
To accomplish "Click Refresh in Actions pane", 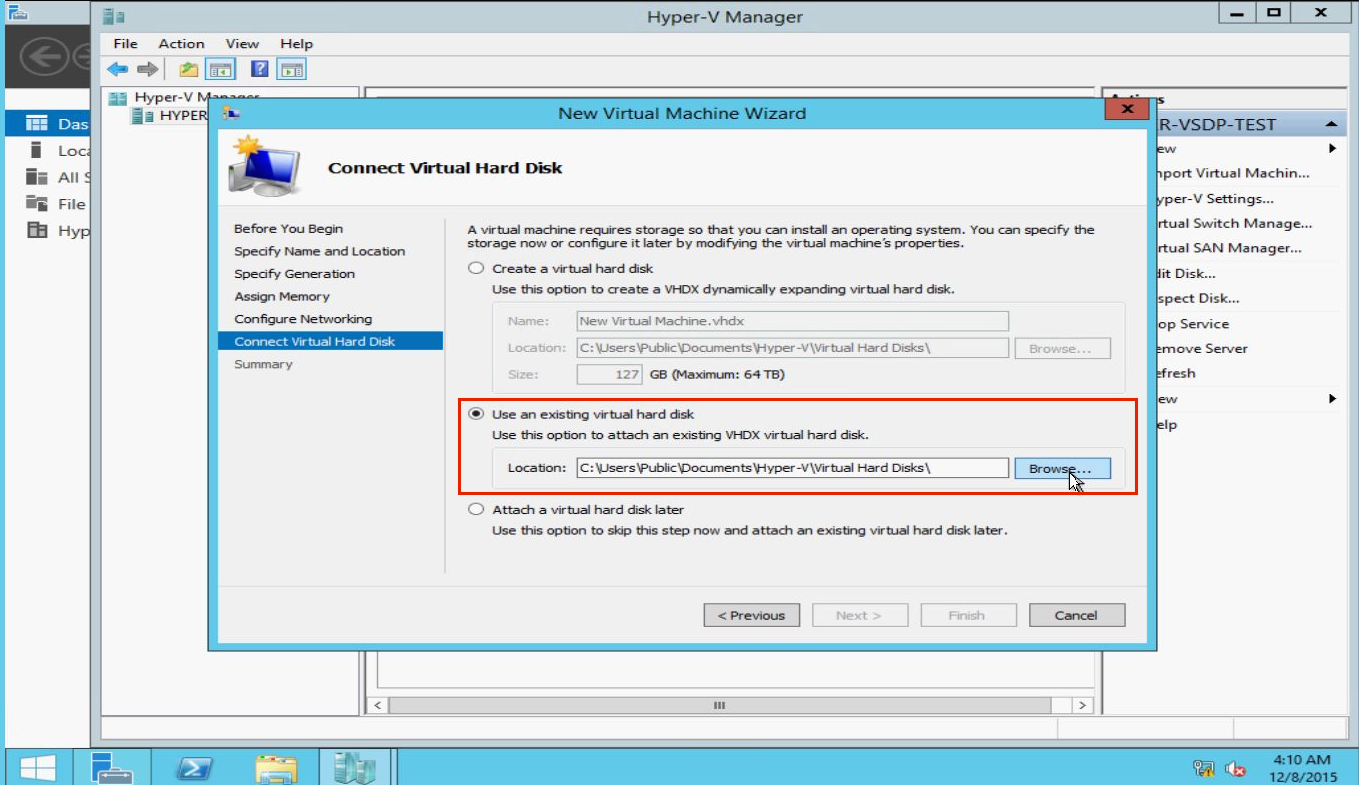I will pyautogui.click(x=1174, y=373).
